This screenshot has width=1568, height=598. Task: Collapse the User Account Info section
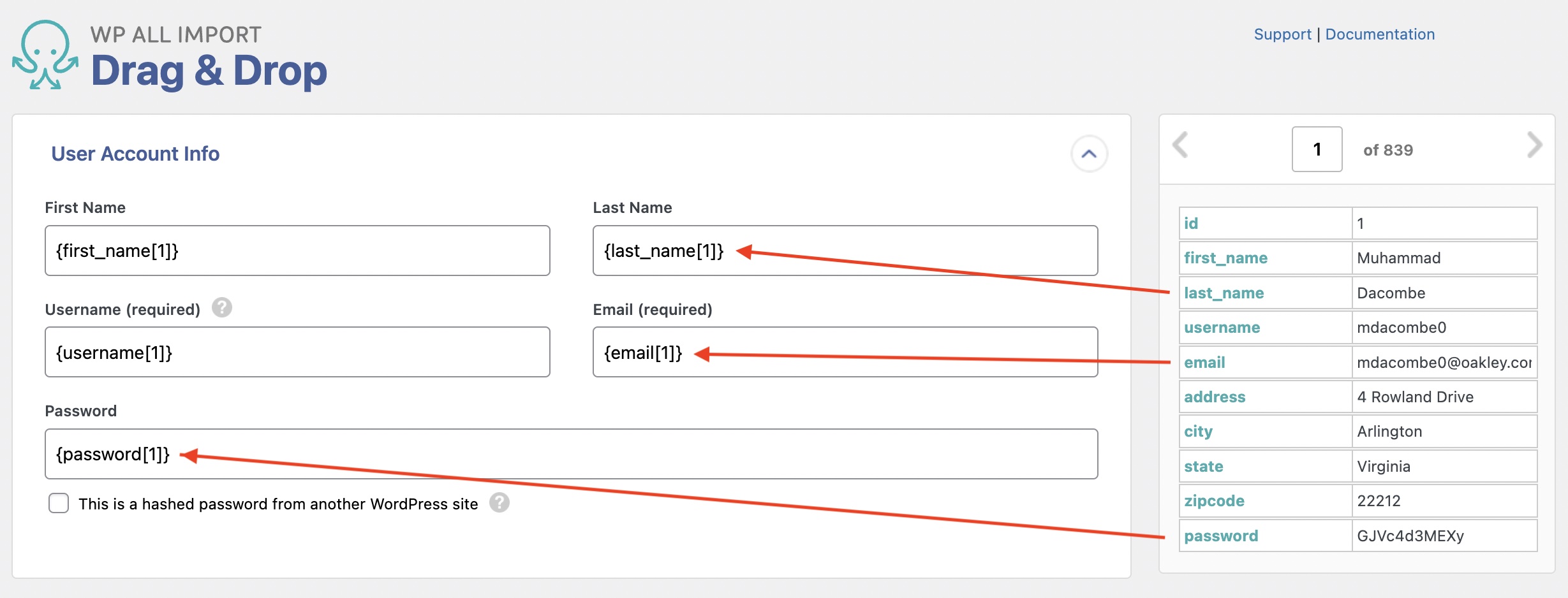pos(1089,154)
